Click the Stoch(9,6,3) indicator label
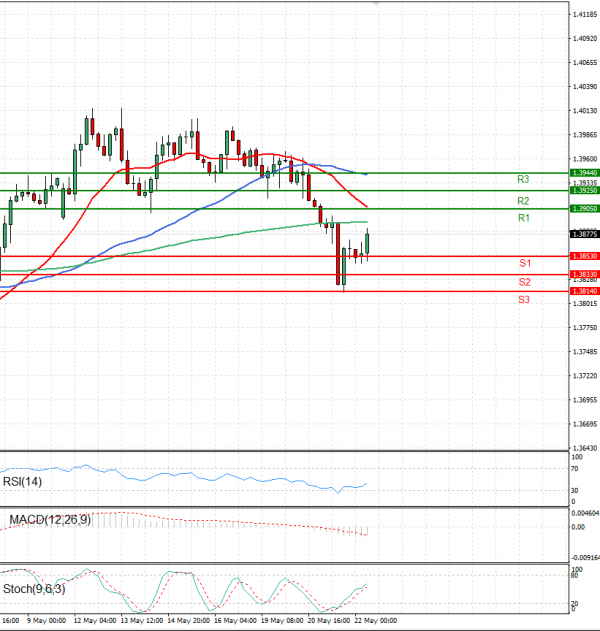600x631 pixels. point(34,589)
